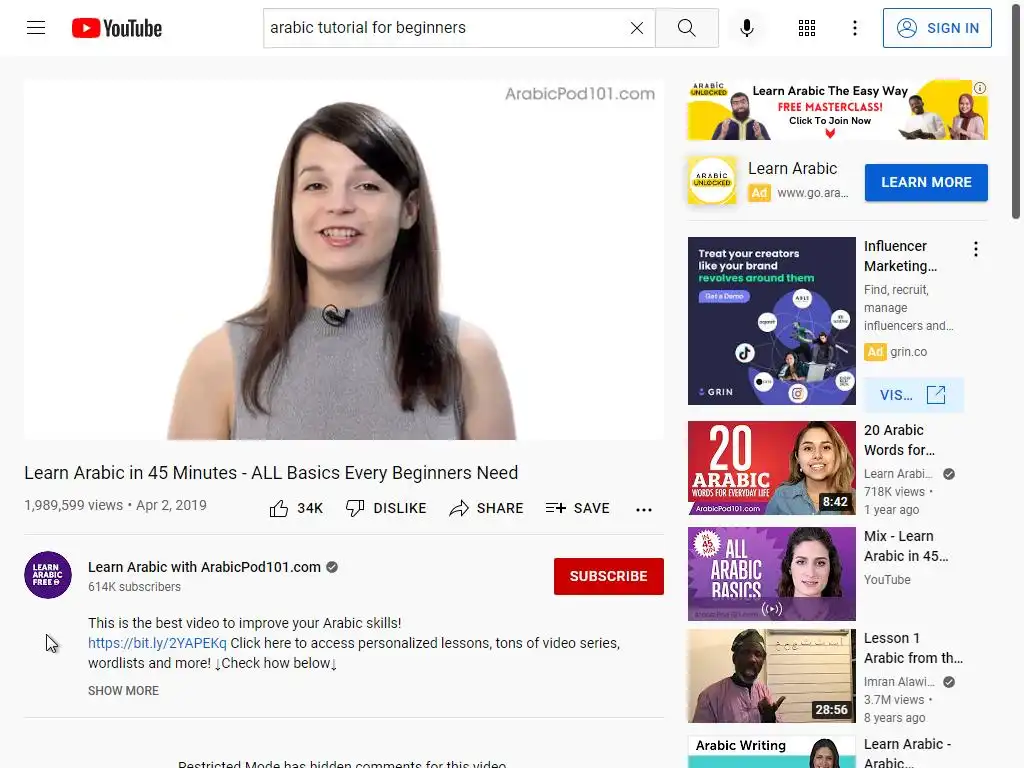
Task: Open Mix - Learn Arabic in 45 playlist thumbnail
Action: coord(771,573)
